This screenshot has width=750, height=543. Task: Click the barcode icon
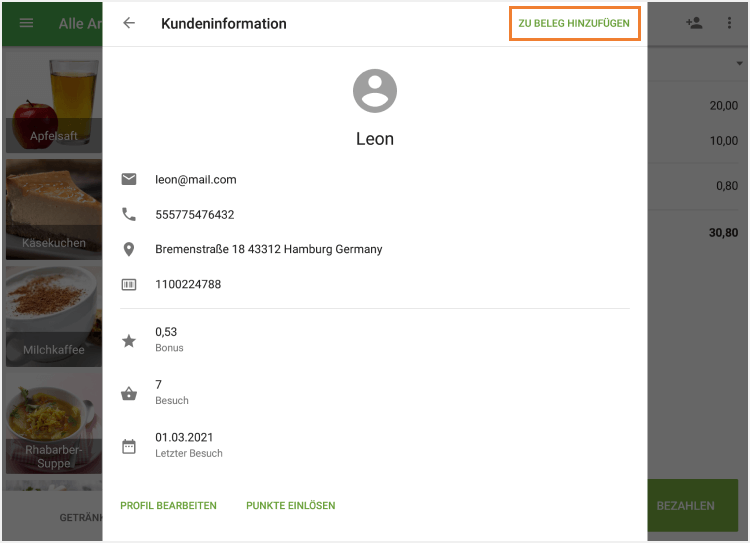tap(129, 284)
